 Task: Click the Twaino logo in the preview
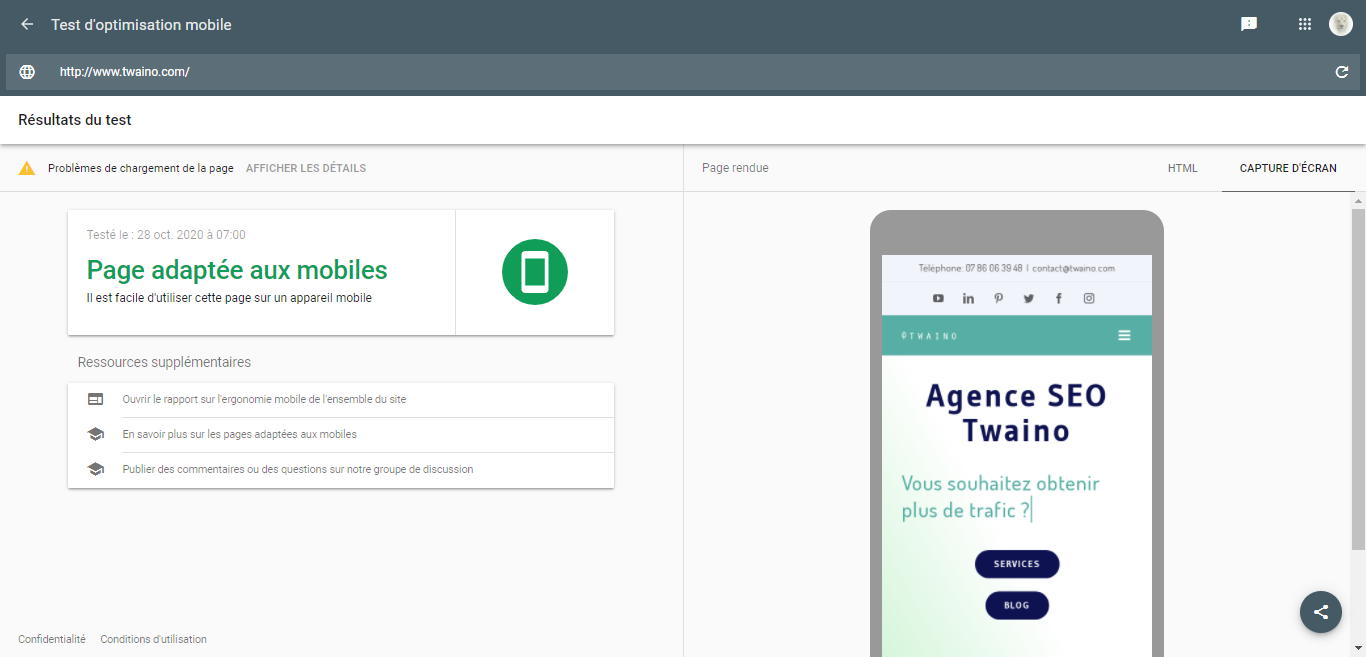[x=929, y=336]
